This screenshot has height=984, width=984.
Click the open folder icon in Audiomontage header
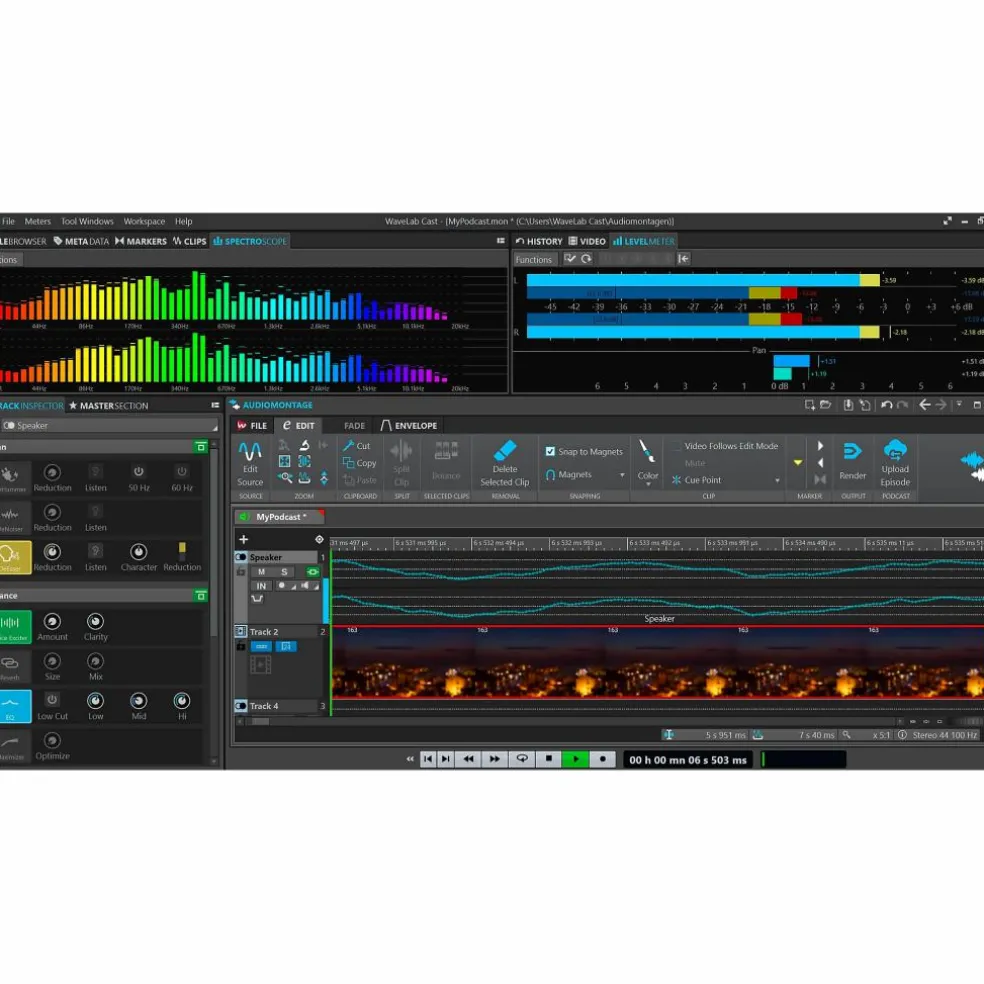[x=826, y=405]
